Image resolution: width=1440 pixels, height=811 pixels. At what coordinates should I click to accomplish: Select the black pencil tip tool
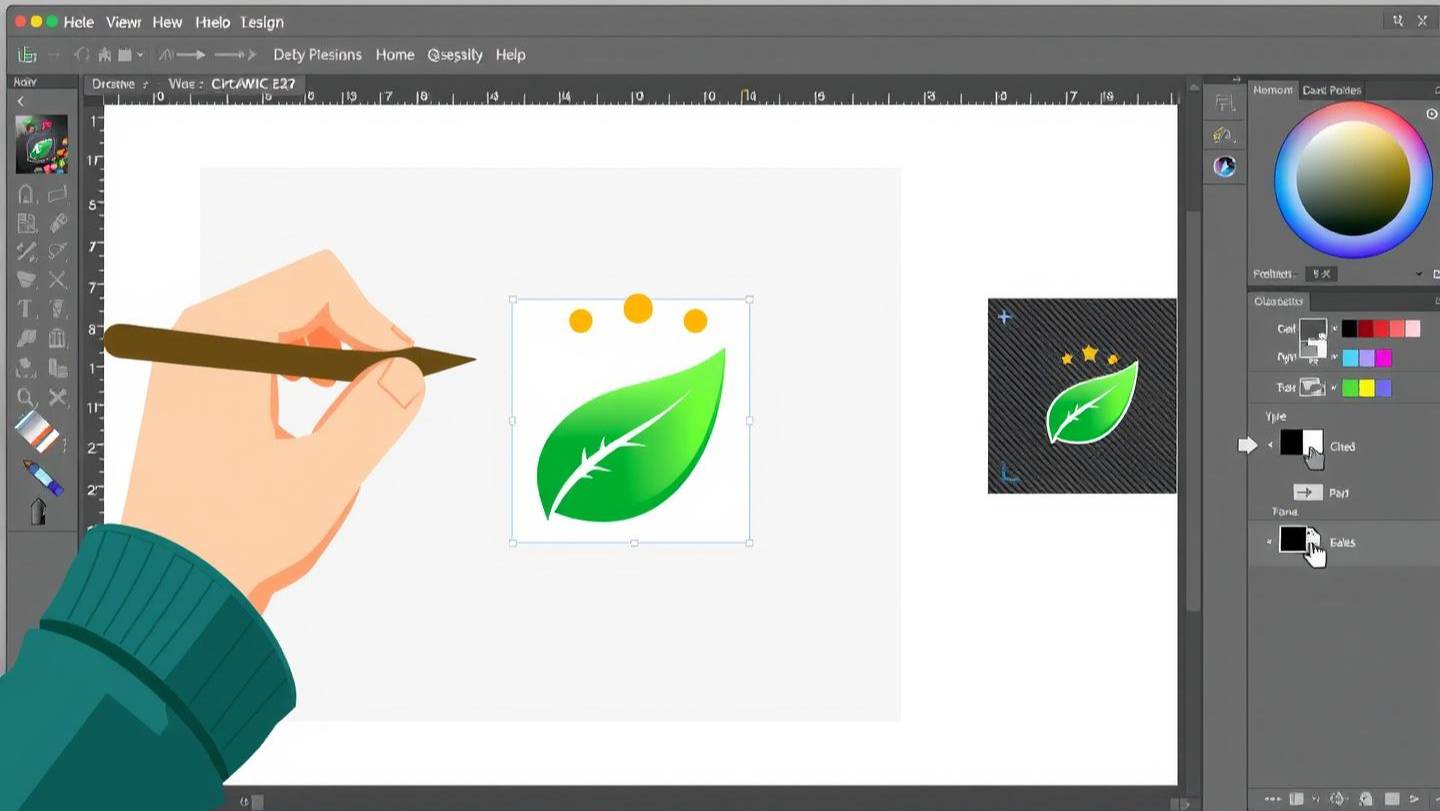(38, 512)
